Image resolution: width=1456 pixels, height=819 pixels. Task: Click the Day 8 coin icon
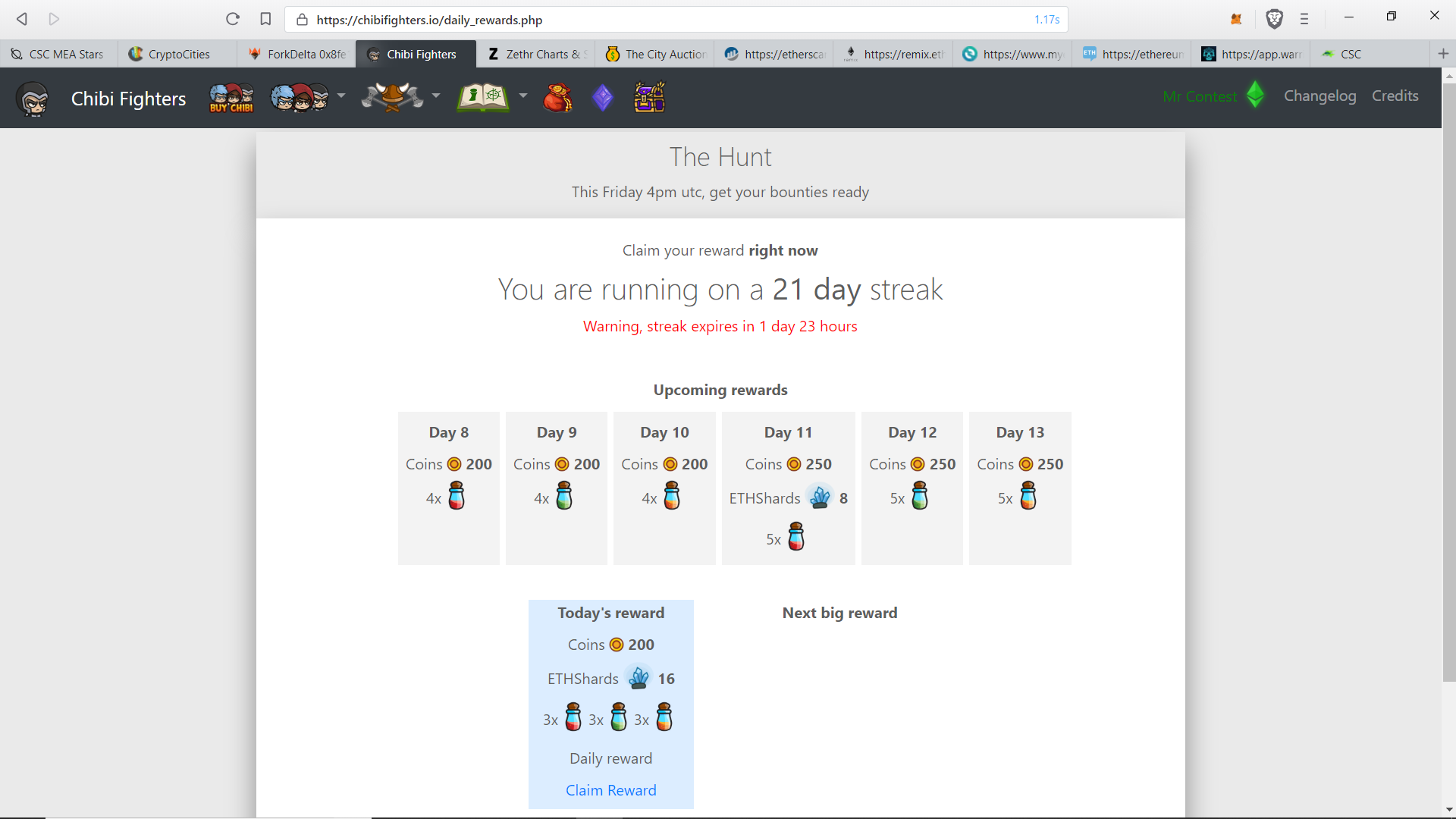454,464
